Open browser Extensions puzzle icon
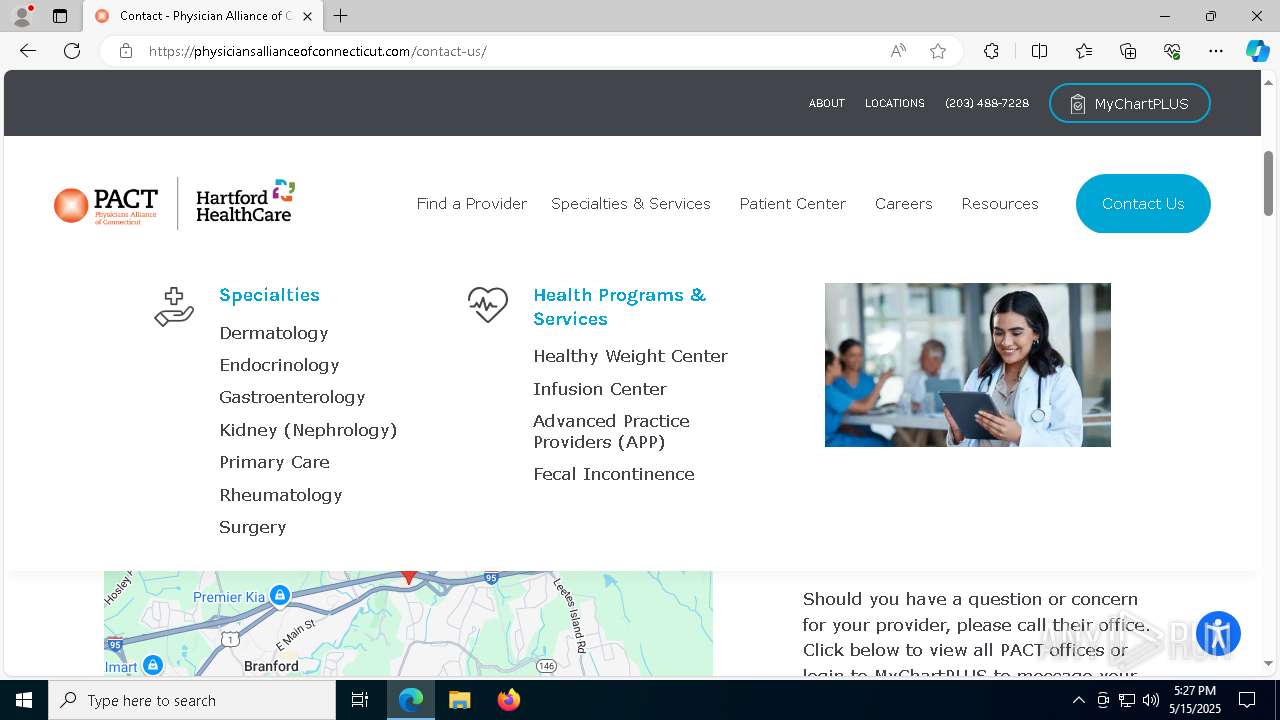The image size is (1280, 720). coord(991,51)
